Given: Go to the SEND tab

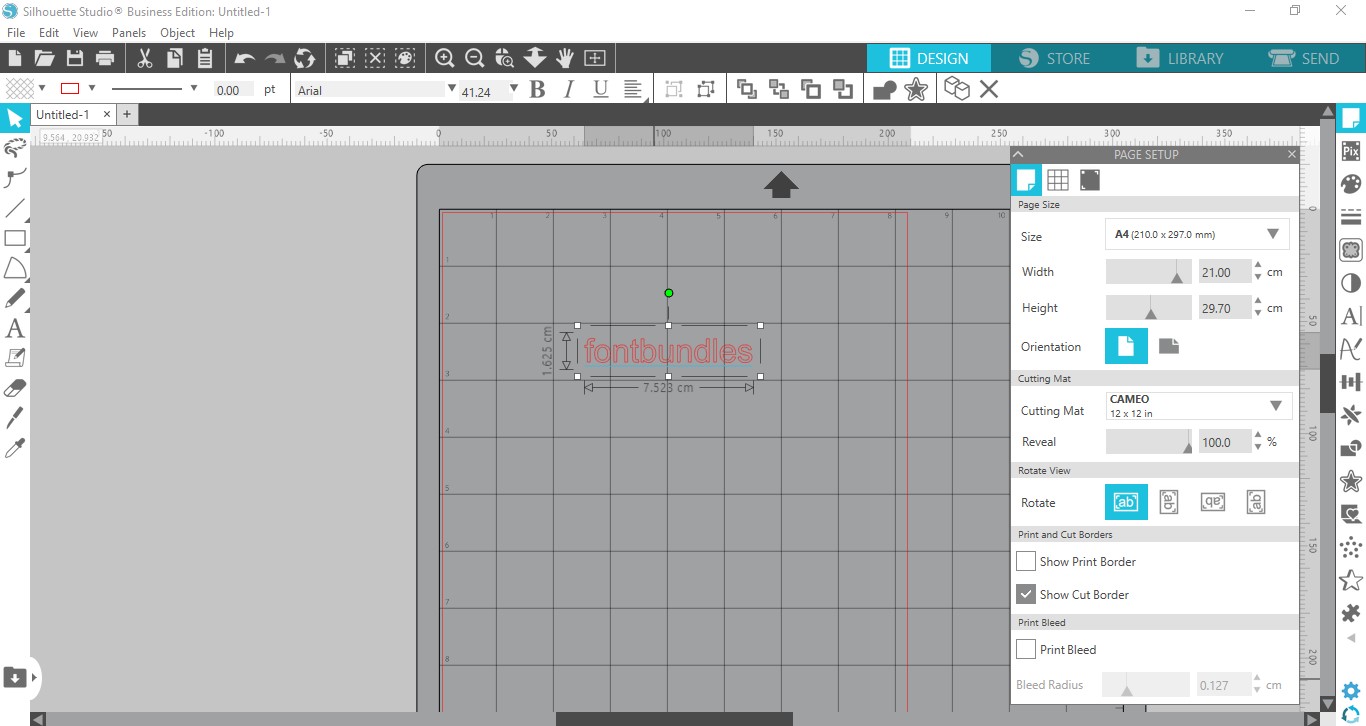Looking at the screenshot, I should pyautogui.click(x=1304, y=58).
